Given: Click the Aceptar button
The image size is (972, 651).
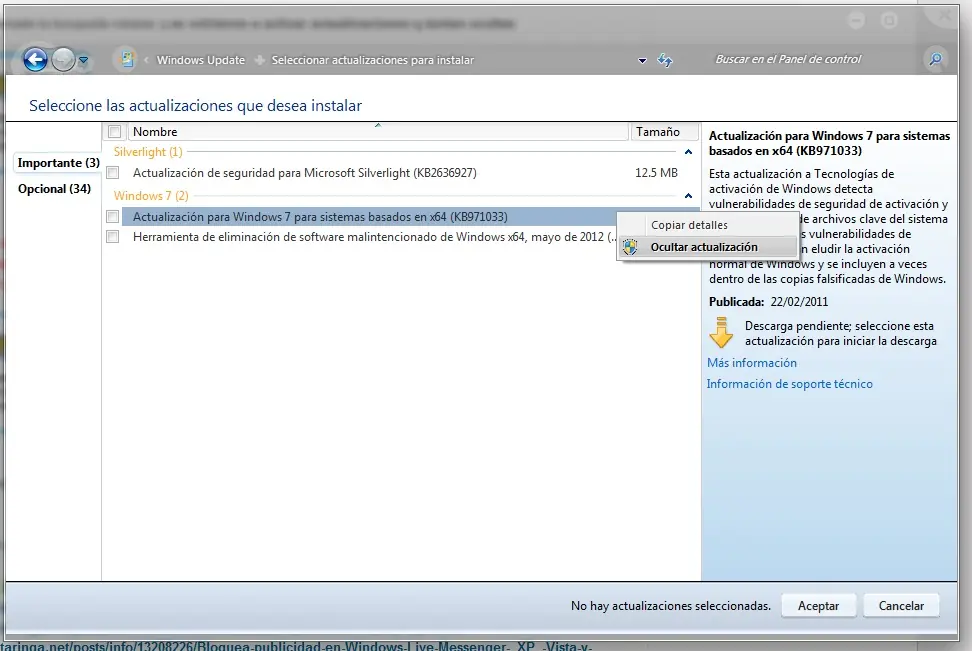Looking at the screenshot, I should 818,606.
